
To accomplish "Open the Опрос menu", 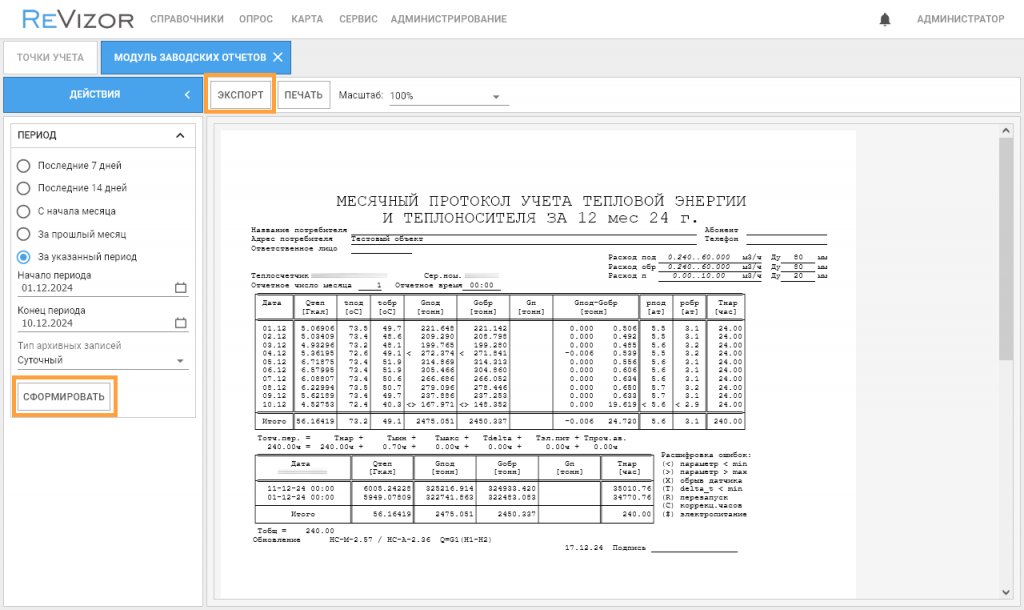I will coord(256,19).
